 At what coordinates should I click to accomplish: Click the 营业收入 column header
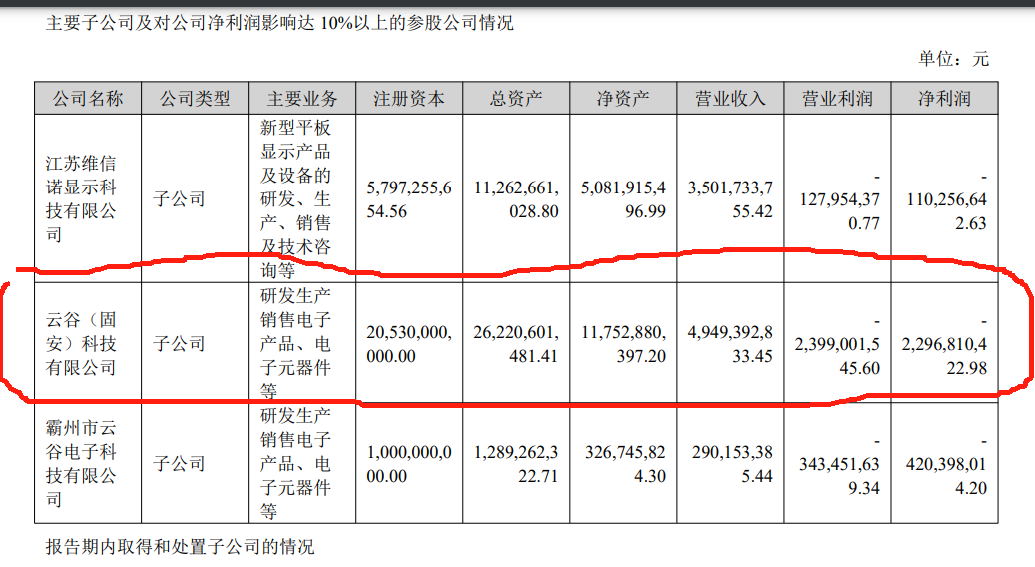(730, 99)
